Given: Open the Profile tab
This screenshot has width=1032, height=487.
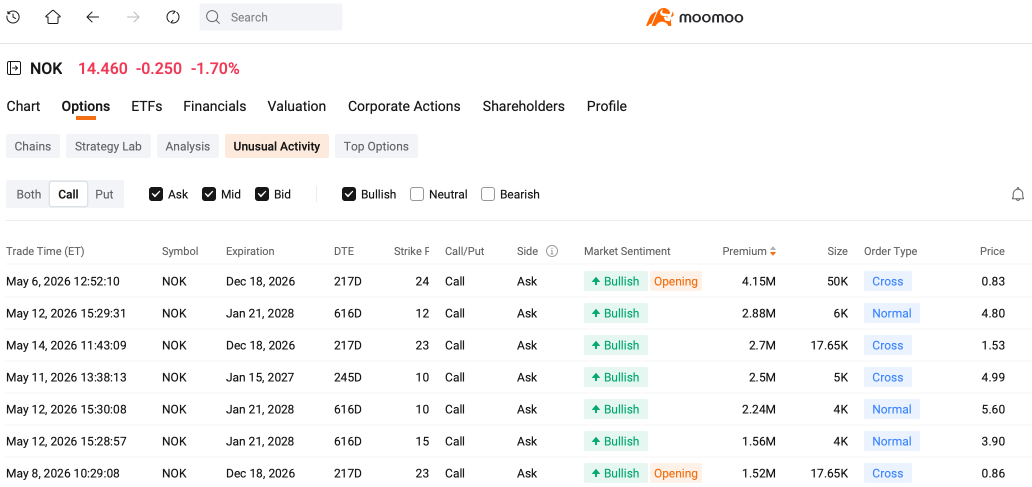Looking at the screenshot, I should pos(607,106).
